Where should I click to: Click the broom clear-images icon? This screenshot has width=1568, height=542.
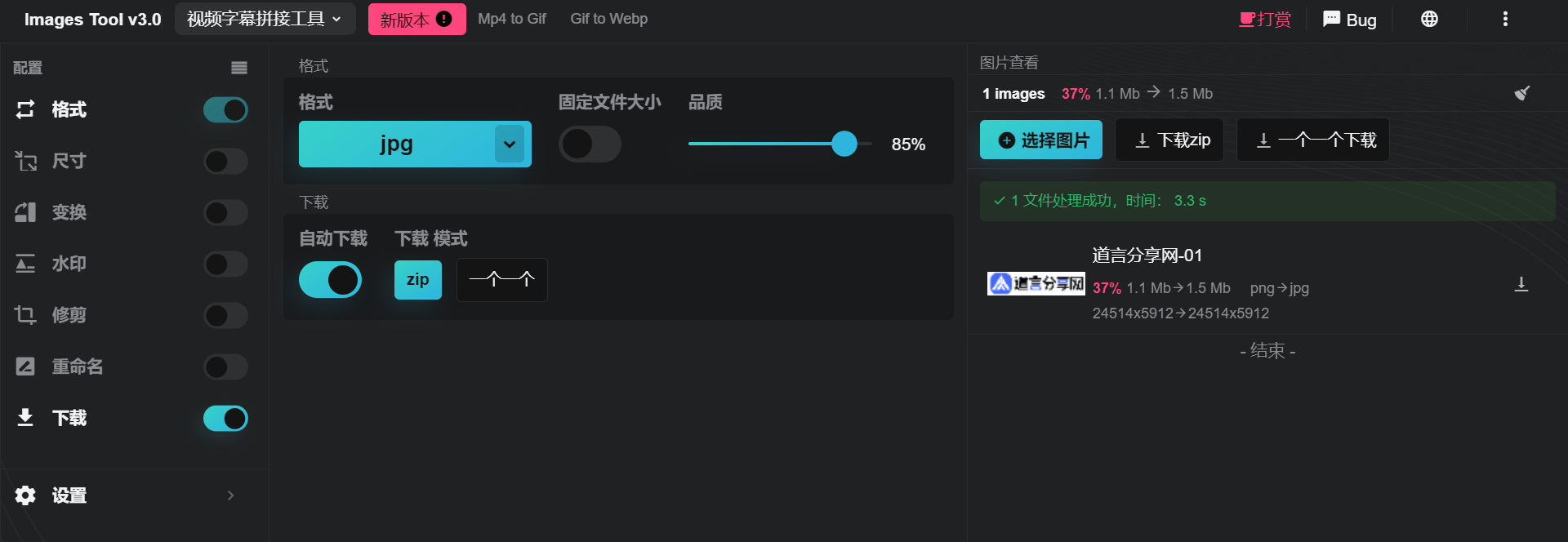pyautogui.click(x=1522, y=93)
